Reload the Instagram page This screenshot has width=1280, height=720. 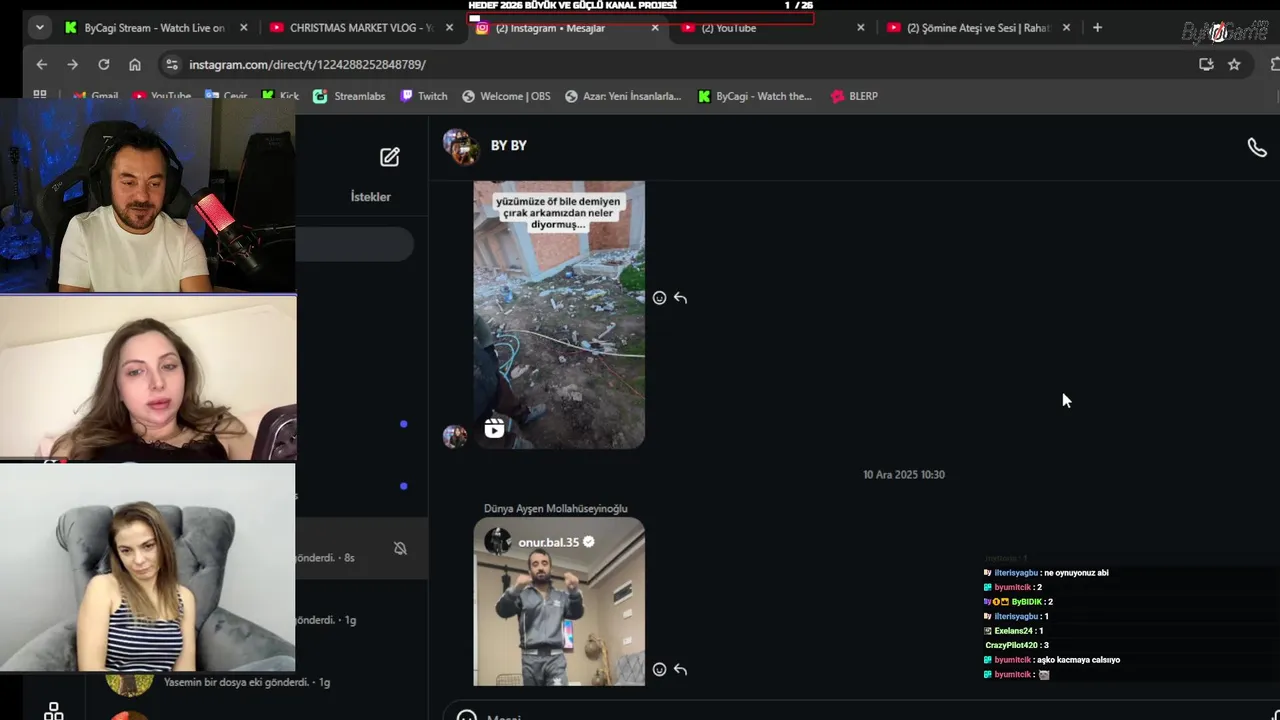(x=103, y=64)
